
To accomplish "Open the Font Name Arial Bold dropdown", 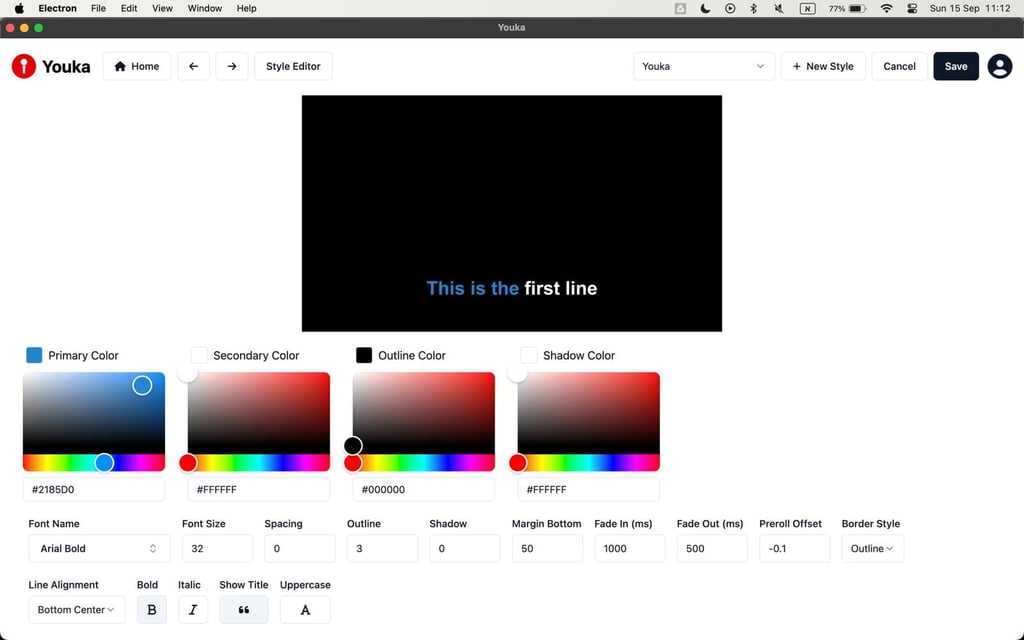I will coord(99,549).
